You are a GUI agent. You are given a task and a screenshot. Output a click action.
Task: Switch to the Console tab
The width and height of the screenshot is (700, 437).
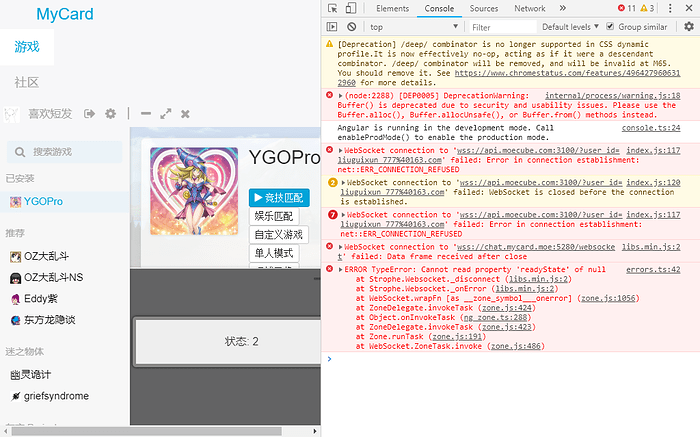439,8
